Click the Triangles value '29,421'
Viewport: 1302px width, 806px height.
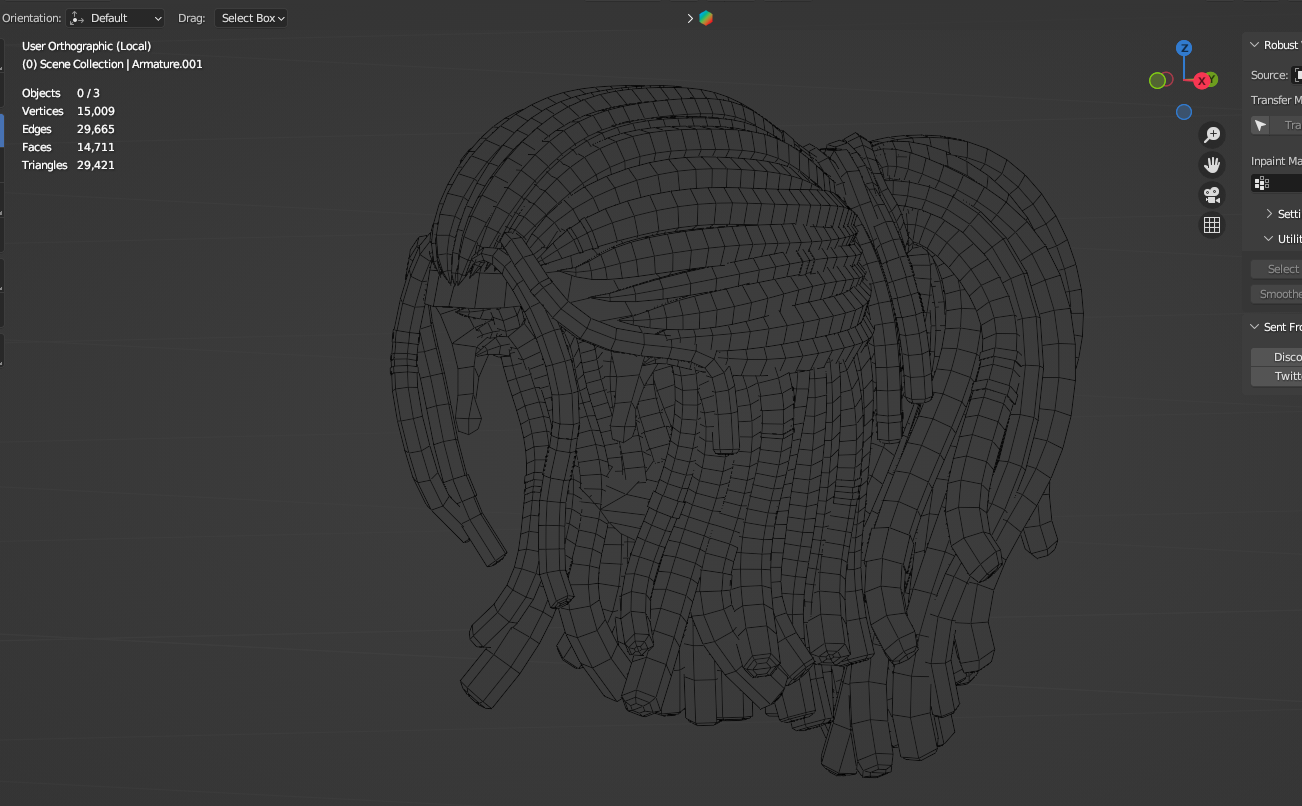(96, 165)
